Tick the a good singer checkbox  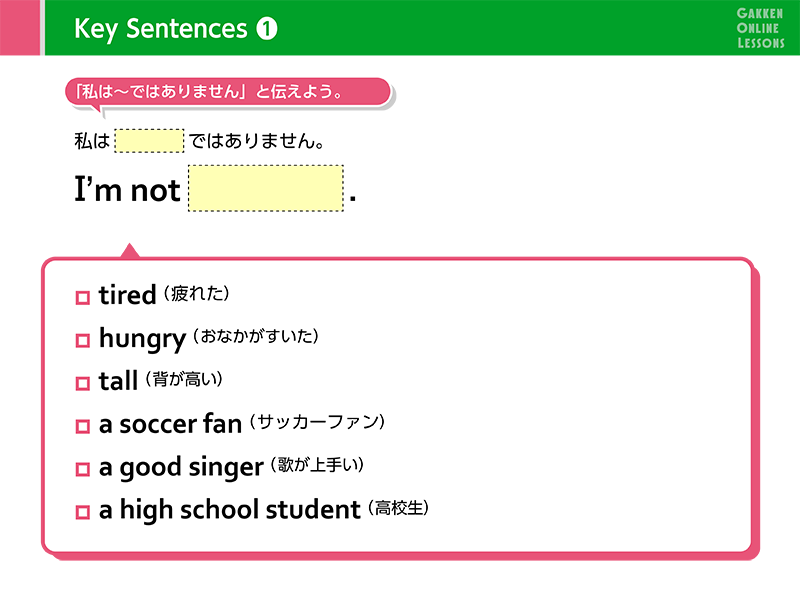pos(83,469)
